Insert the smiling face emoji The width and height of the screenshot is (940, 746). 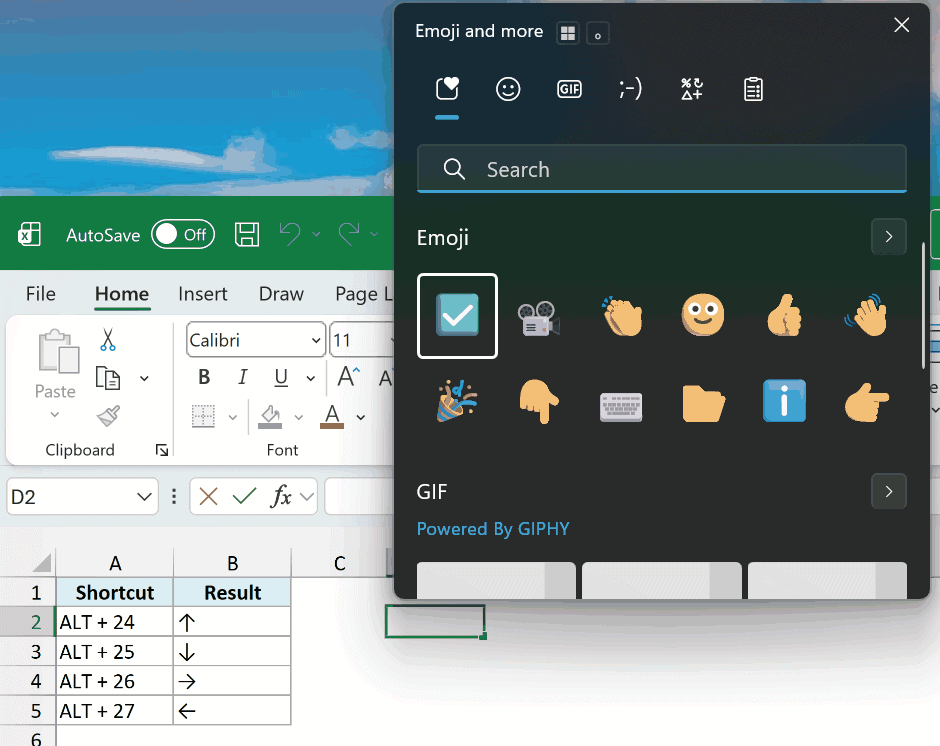click(x=703, y=315)
